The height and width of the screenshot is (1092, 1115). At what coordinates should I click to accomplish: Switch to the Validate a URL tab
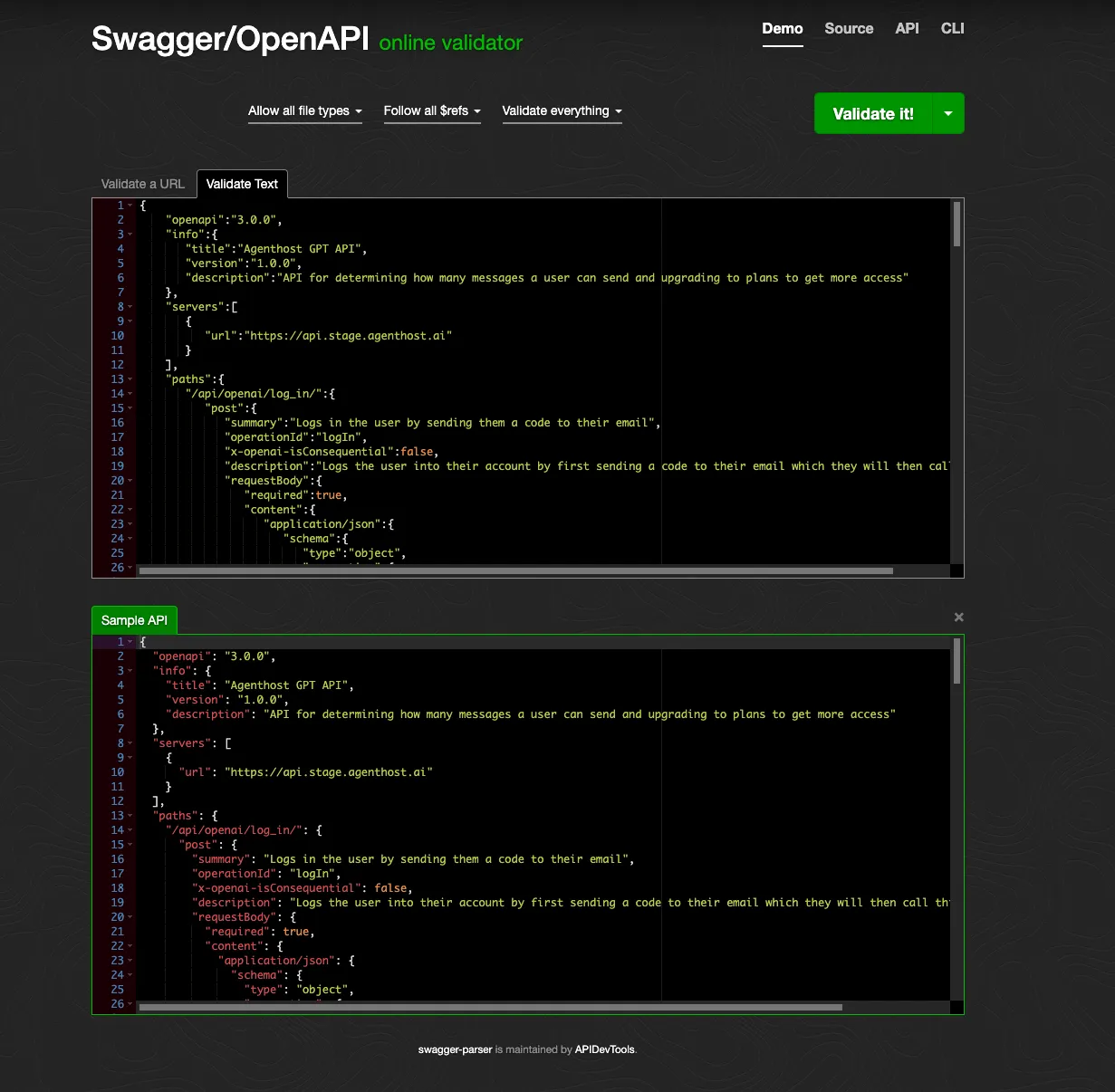[x=143, y=184]
